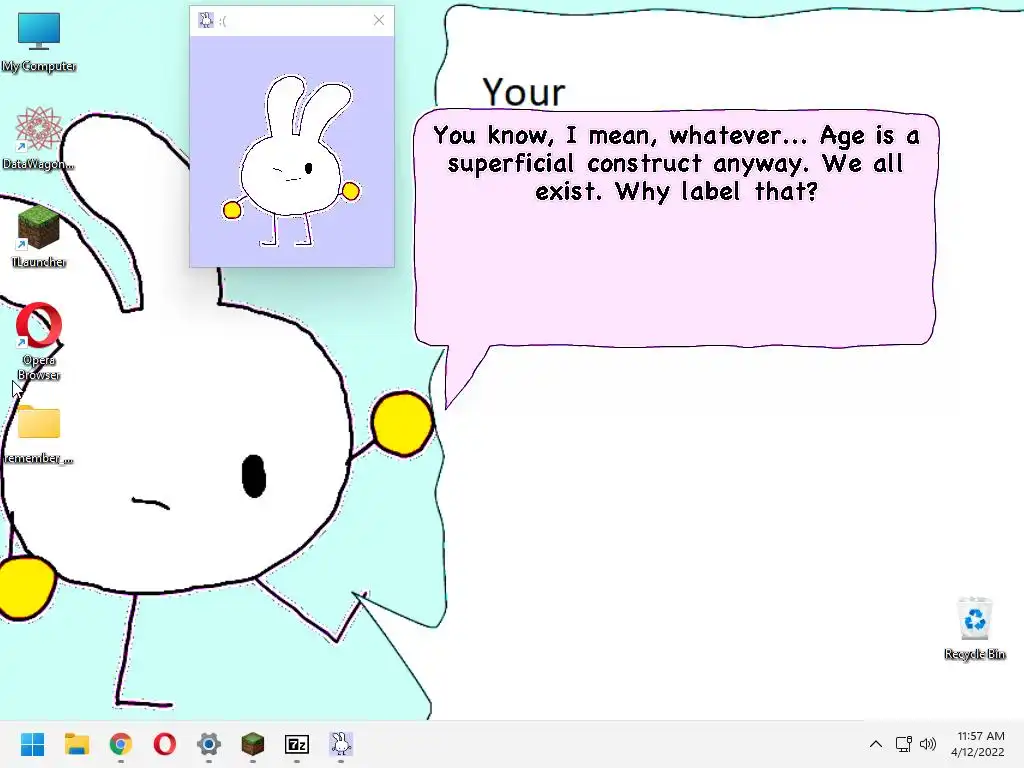
Task: Click the "Your" heading text
Action: pos(524,93)
